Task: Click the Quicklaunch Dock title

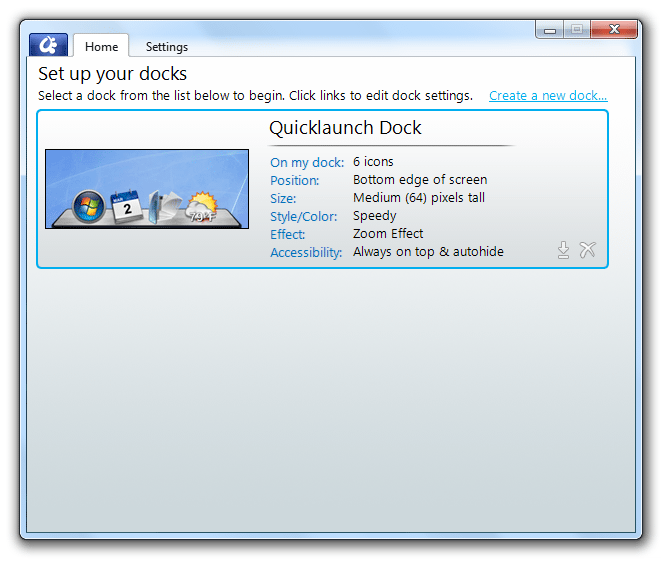Action: click(345, 128)
